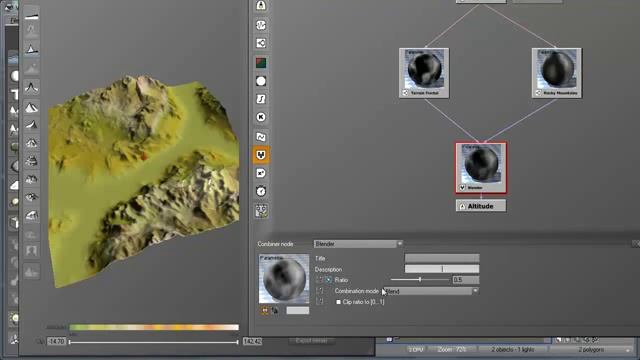This screenshot has width=640, height=360.
Task: Click the small gray field under preview
Action: click(298, 311)
